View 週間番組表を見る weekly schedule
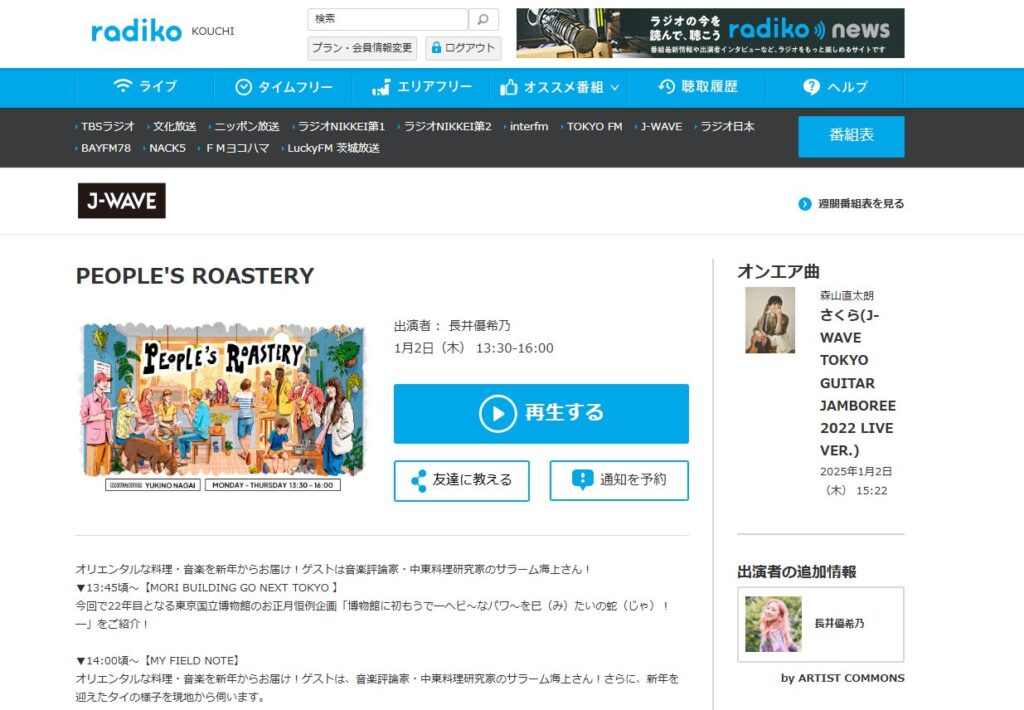The width and height of the screenshot is (1024, 710). (852, 204)
